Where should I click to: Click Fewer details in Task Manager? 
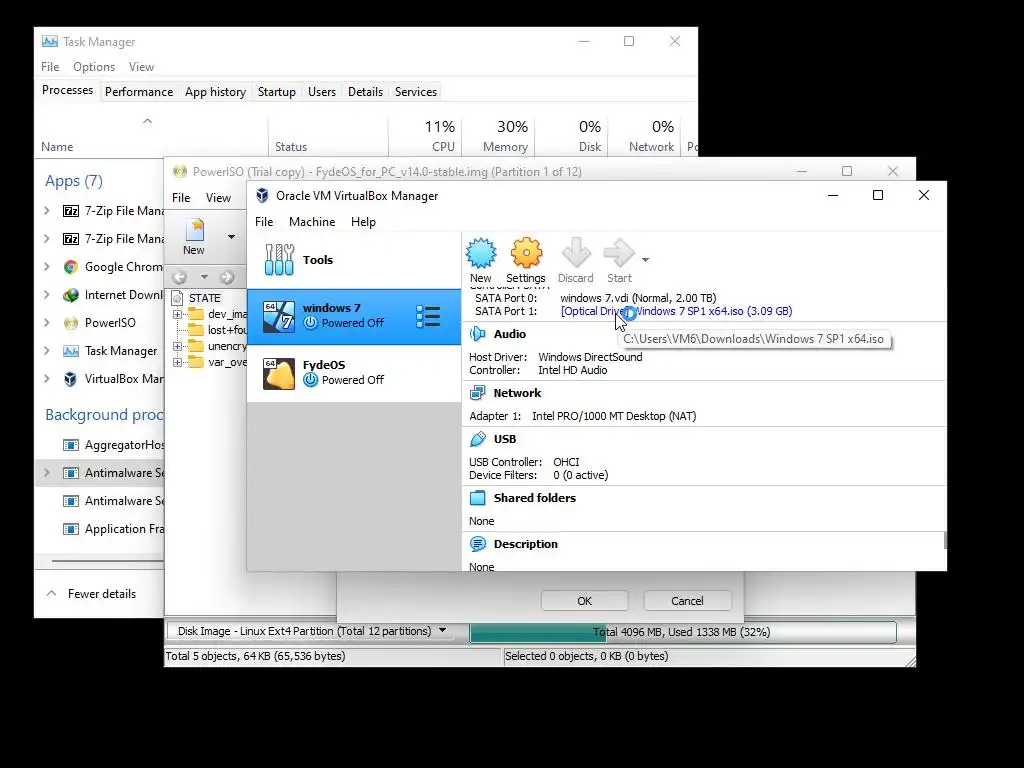(91, 594)
